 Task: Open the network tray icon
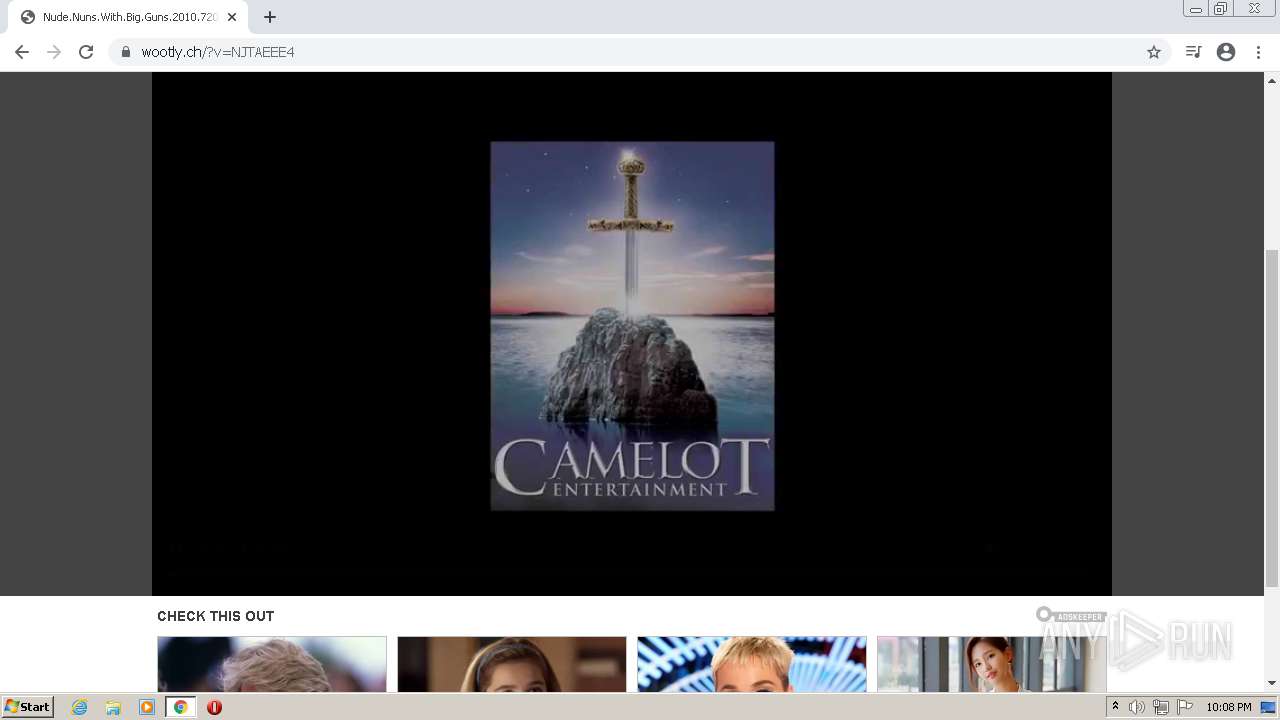[1161, 707]
